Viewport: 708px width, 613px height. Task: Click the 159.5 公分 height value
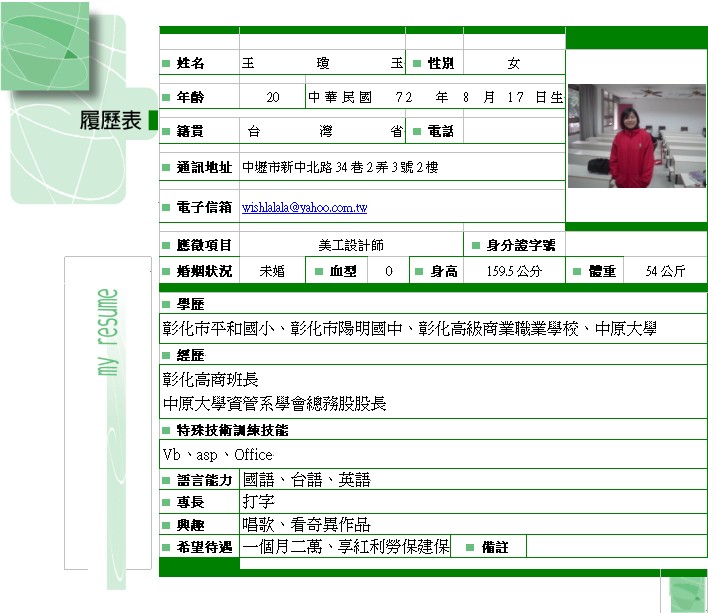[x=514, y=271]
